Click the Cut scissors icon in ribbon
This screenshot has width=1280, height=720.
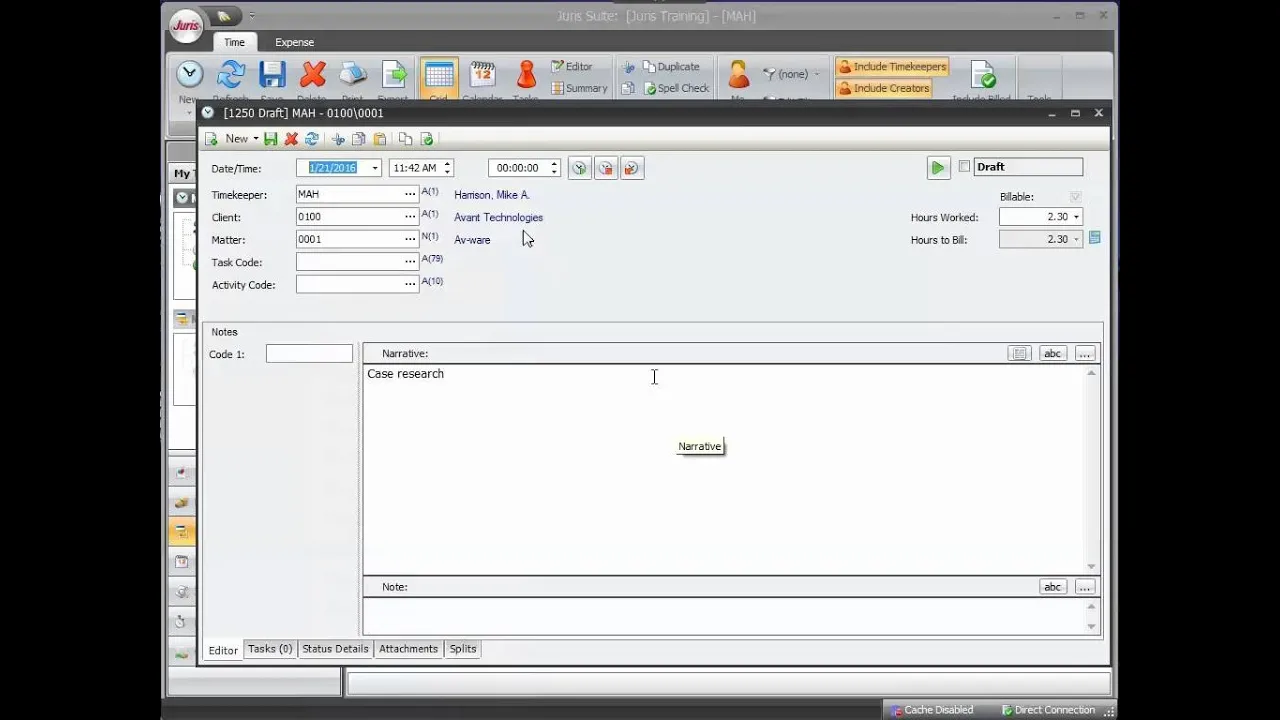tap(628, 67)
